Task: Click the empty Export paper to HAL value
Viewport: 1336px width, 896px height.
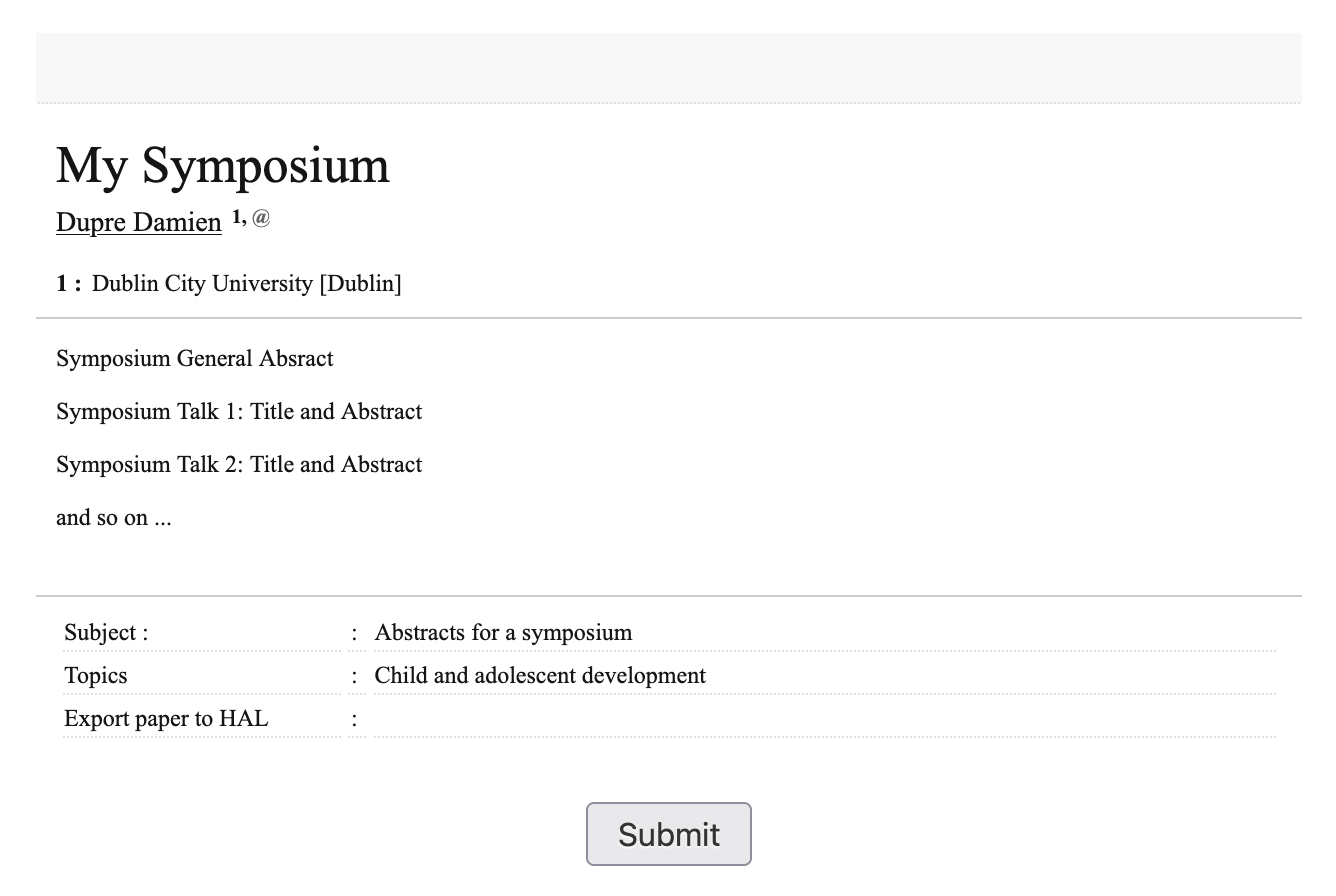Action: (825, 718)
